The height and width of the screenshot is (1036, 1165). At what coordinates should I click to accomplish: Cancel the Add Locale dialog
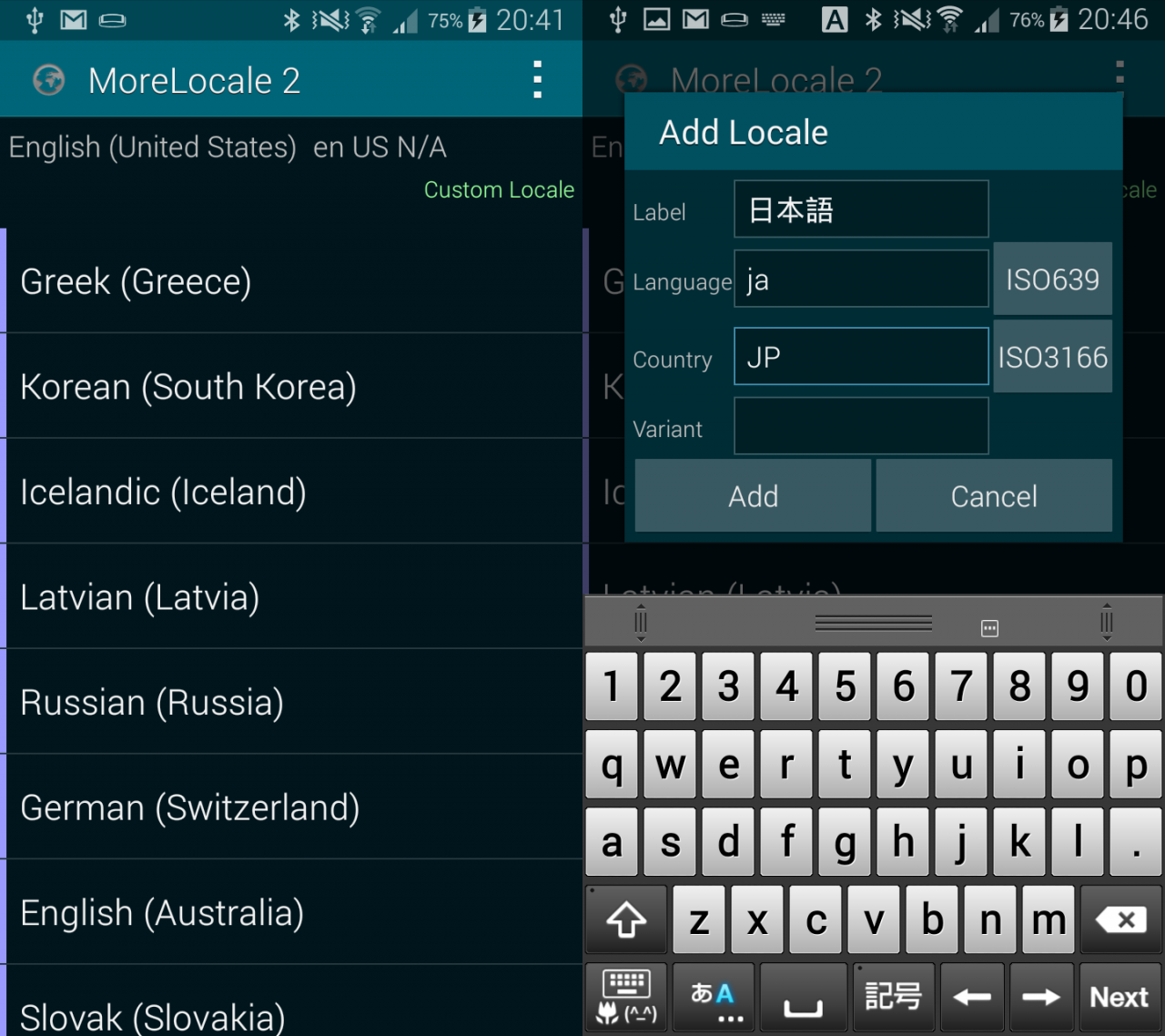994,495
